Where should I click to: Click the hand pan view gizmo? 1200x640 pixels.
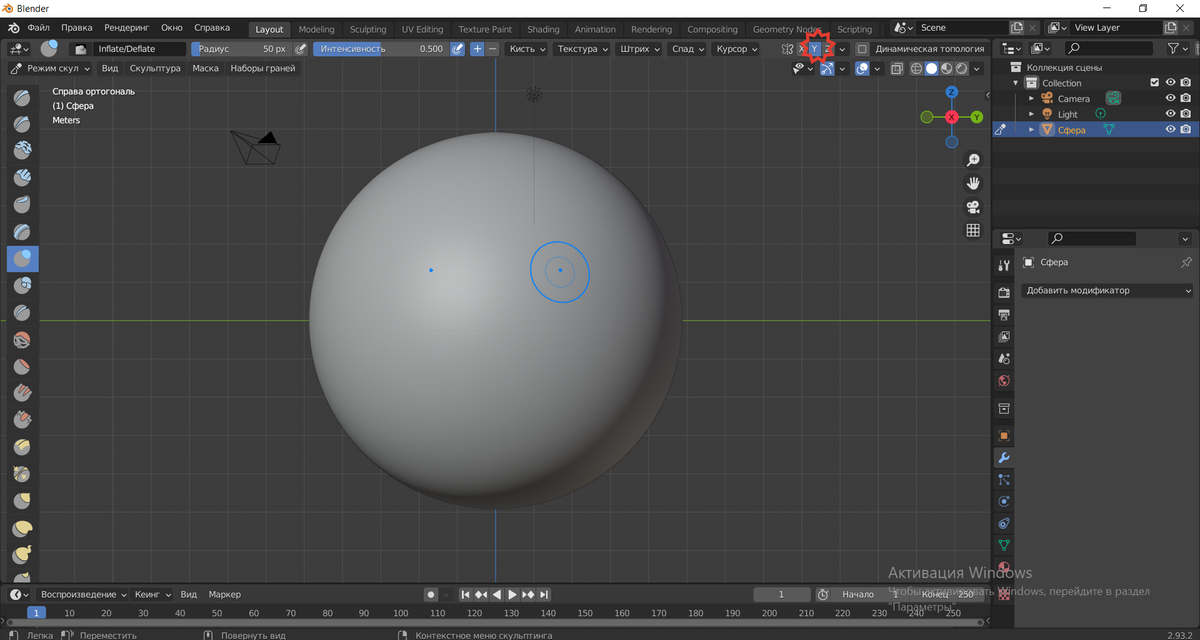point(973,183)
